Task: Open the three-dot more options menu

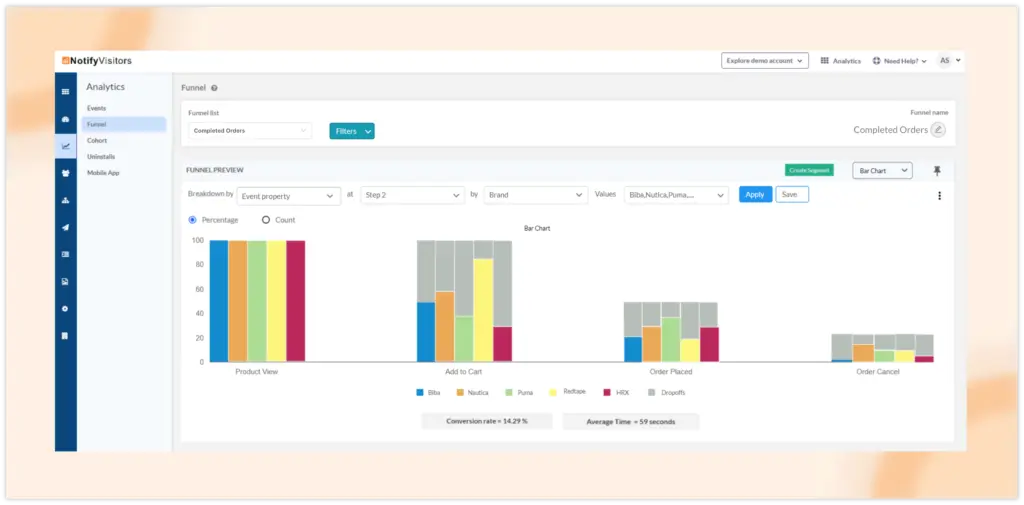Action: pyautogui.click(x=939, y=196)
